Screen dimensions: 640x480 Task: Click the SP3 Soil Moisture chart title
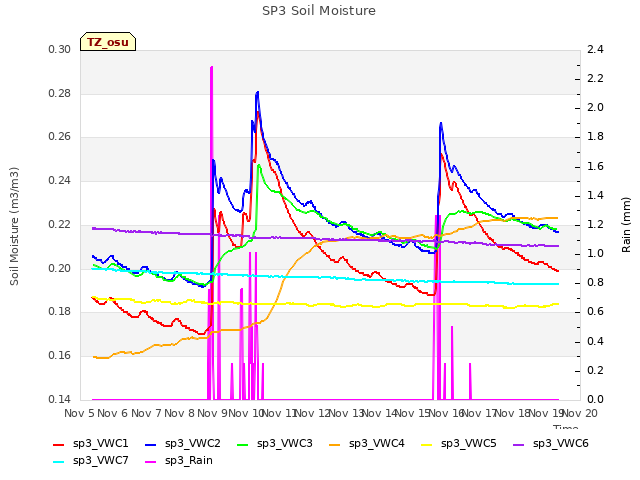click(318, 11)
